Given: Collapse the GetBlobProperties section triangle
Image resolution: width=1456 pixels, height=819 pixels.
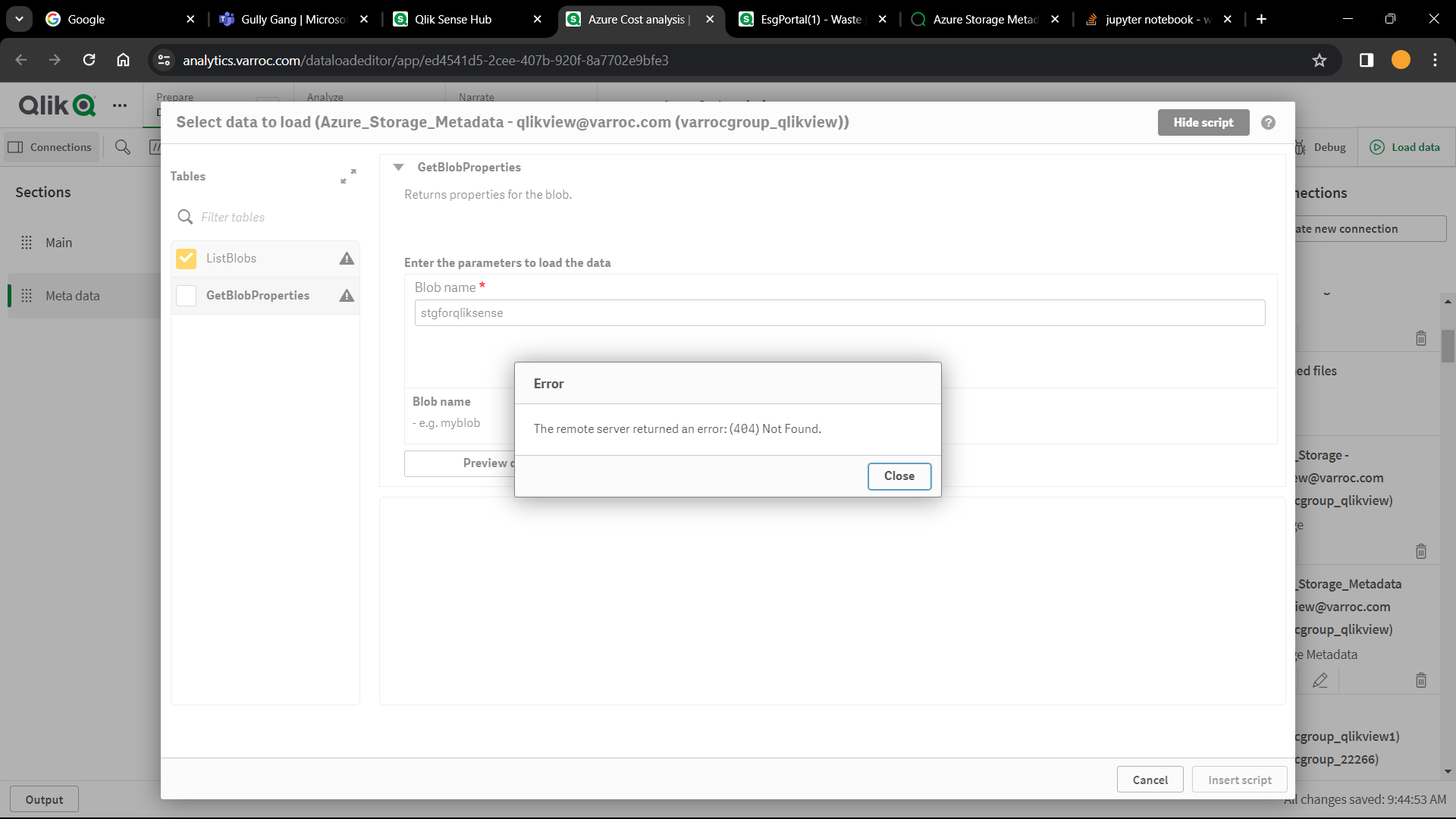Looking at the screenshot, I should coord(398,168).
